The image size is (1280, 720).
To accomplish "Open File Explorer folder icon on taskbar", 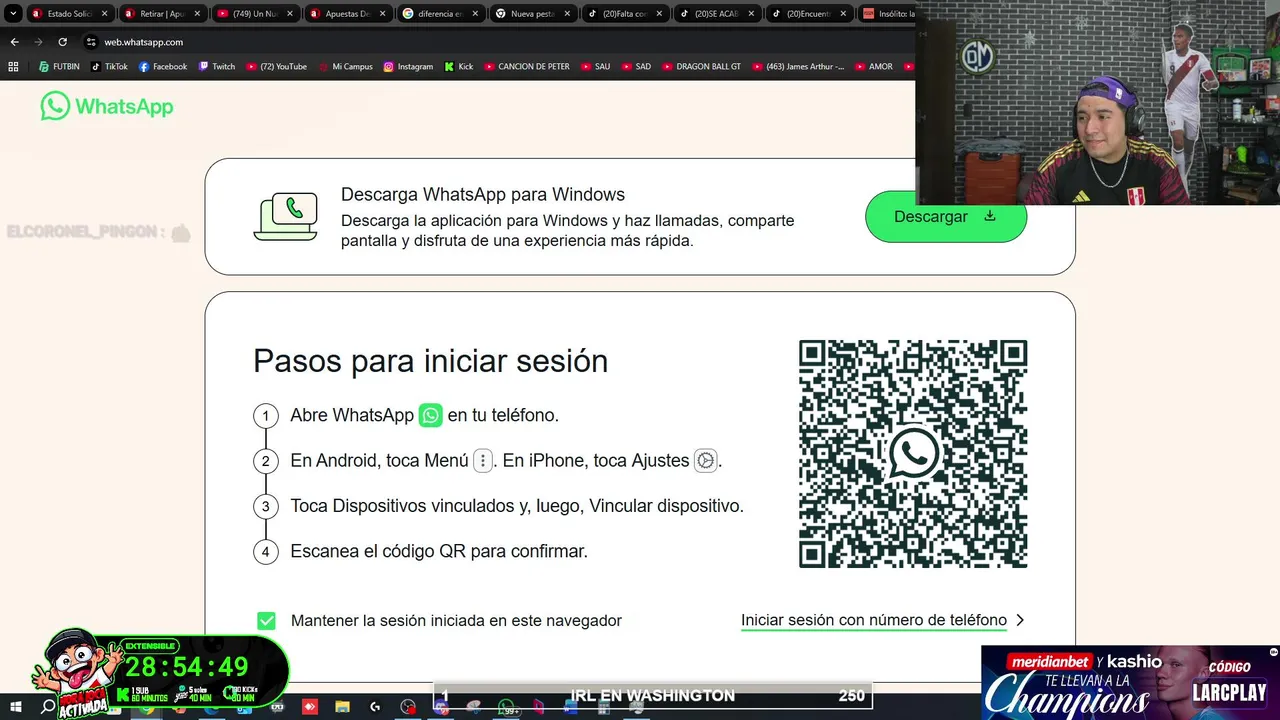I will coord(342,707).
